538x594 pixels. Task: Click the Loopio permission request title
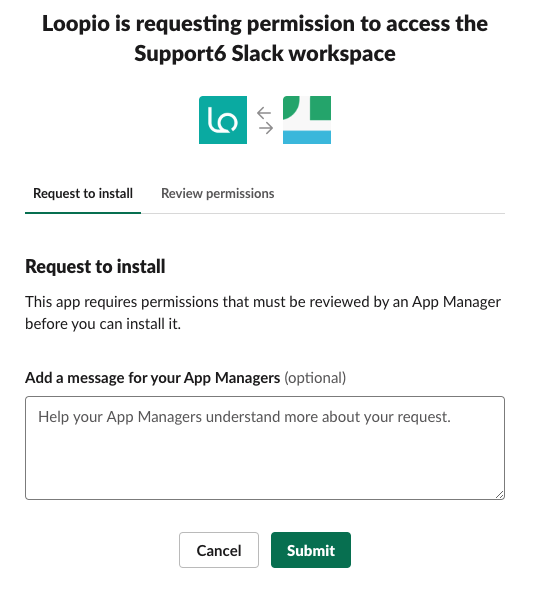tap(265, 38)
